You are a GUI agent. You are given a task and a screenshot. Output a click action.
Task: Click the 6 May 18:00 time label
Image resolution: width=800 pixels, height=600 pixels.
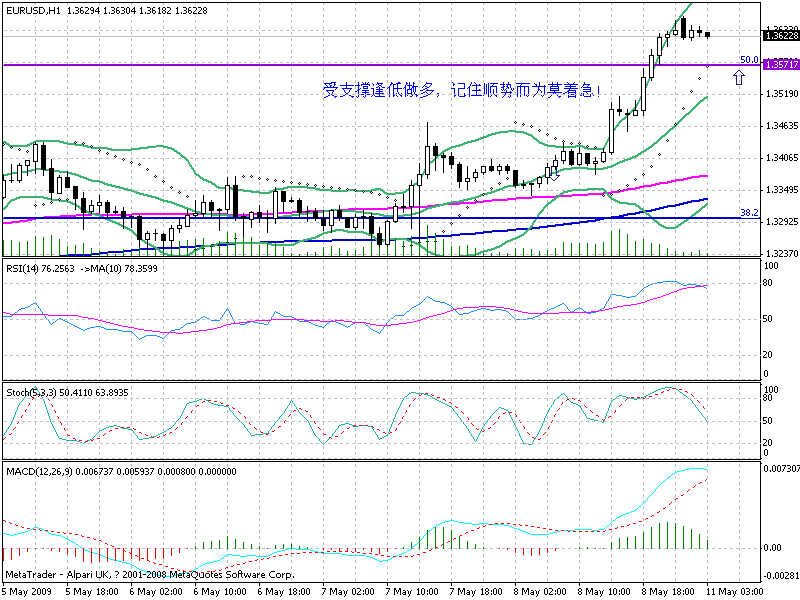pyautogui.click(x=284, y=592)
